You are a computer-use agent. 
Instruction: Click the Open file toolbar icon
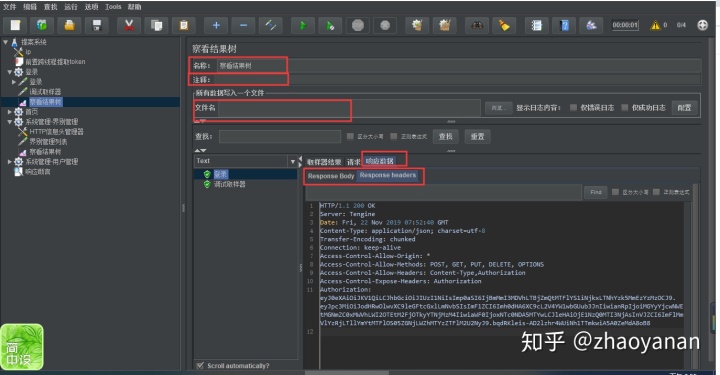[x=69, y=25]
